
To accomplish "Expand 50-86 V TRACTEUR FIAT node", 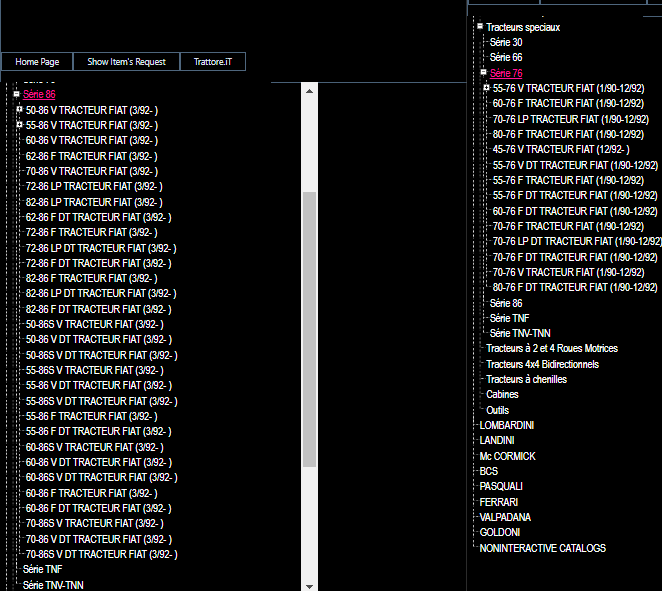I will [x=19, y=109].
